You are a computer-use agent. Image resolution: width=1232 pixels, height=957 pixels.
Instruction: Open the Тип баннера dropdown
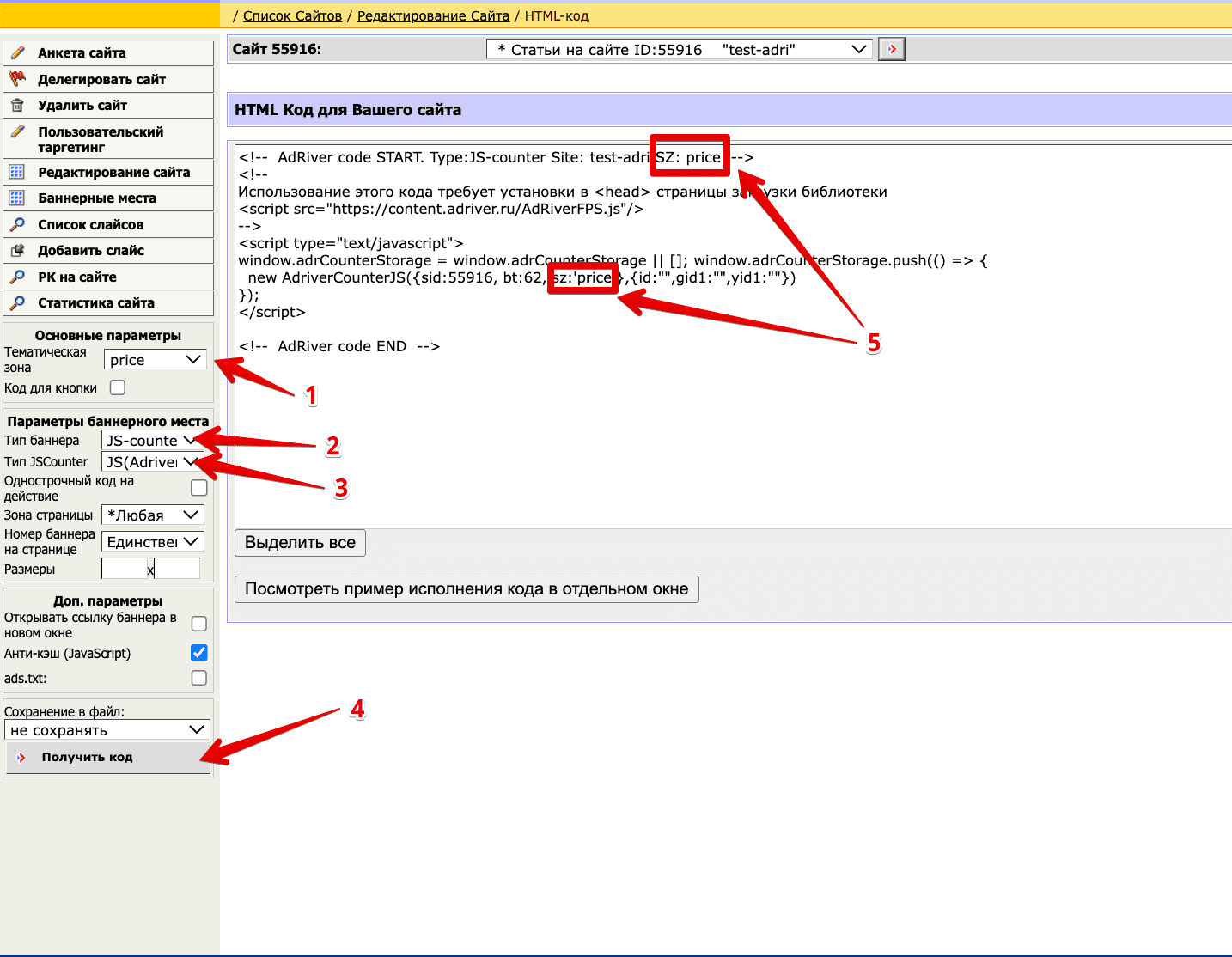click(x=152, y=441)
